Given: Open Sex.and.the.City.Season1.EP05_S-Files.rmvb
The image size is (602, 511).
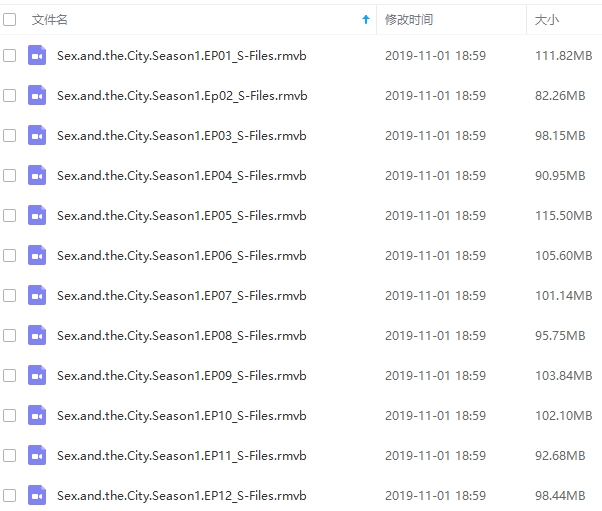Looking at the screenshot, I should [x=182, y=216].
